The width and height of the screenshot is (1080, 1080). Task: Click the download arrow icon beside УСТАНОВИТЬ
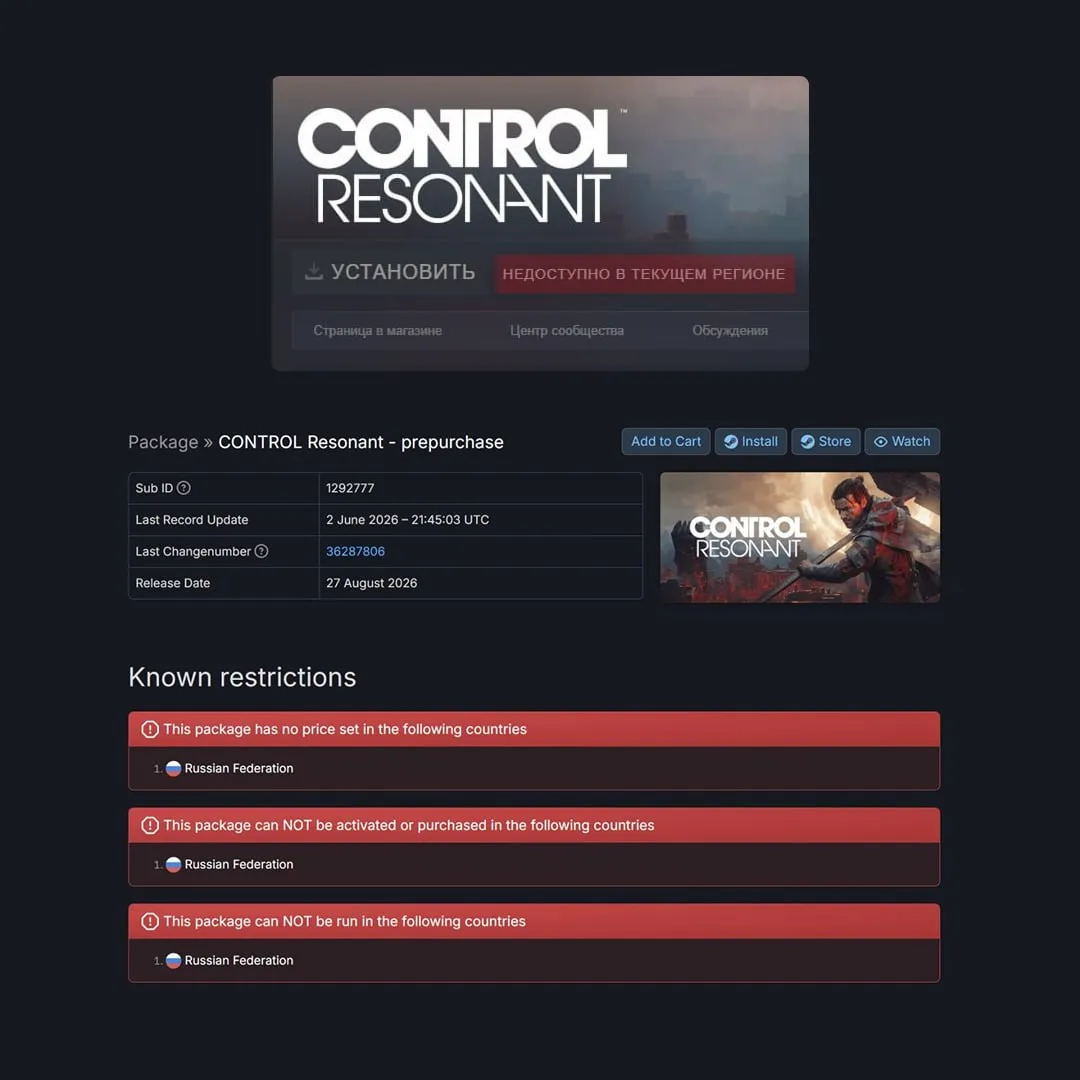(x=313, y=271)
